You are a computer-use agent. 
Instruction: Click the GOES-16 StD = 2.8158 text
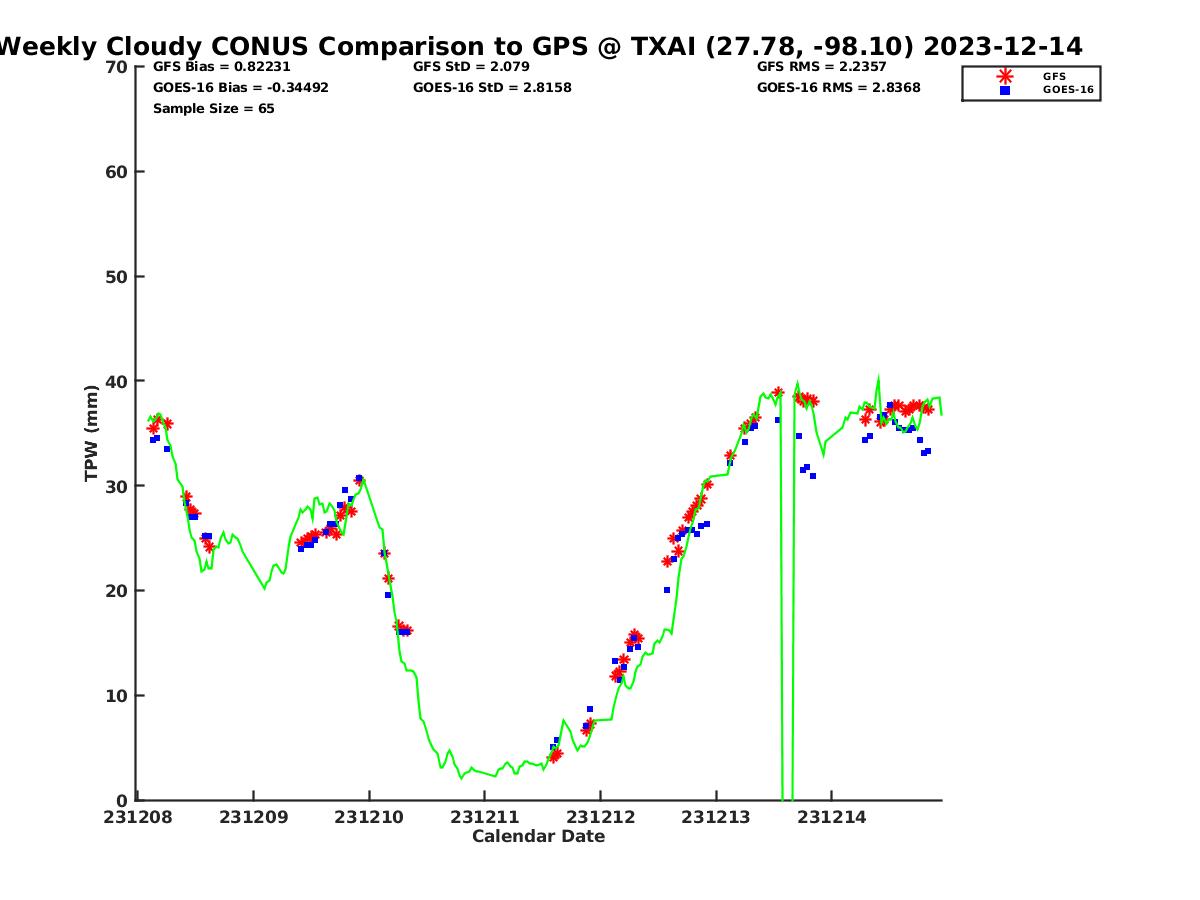492,88
